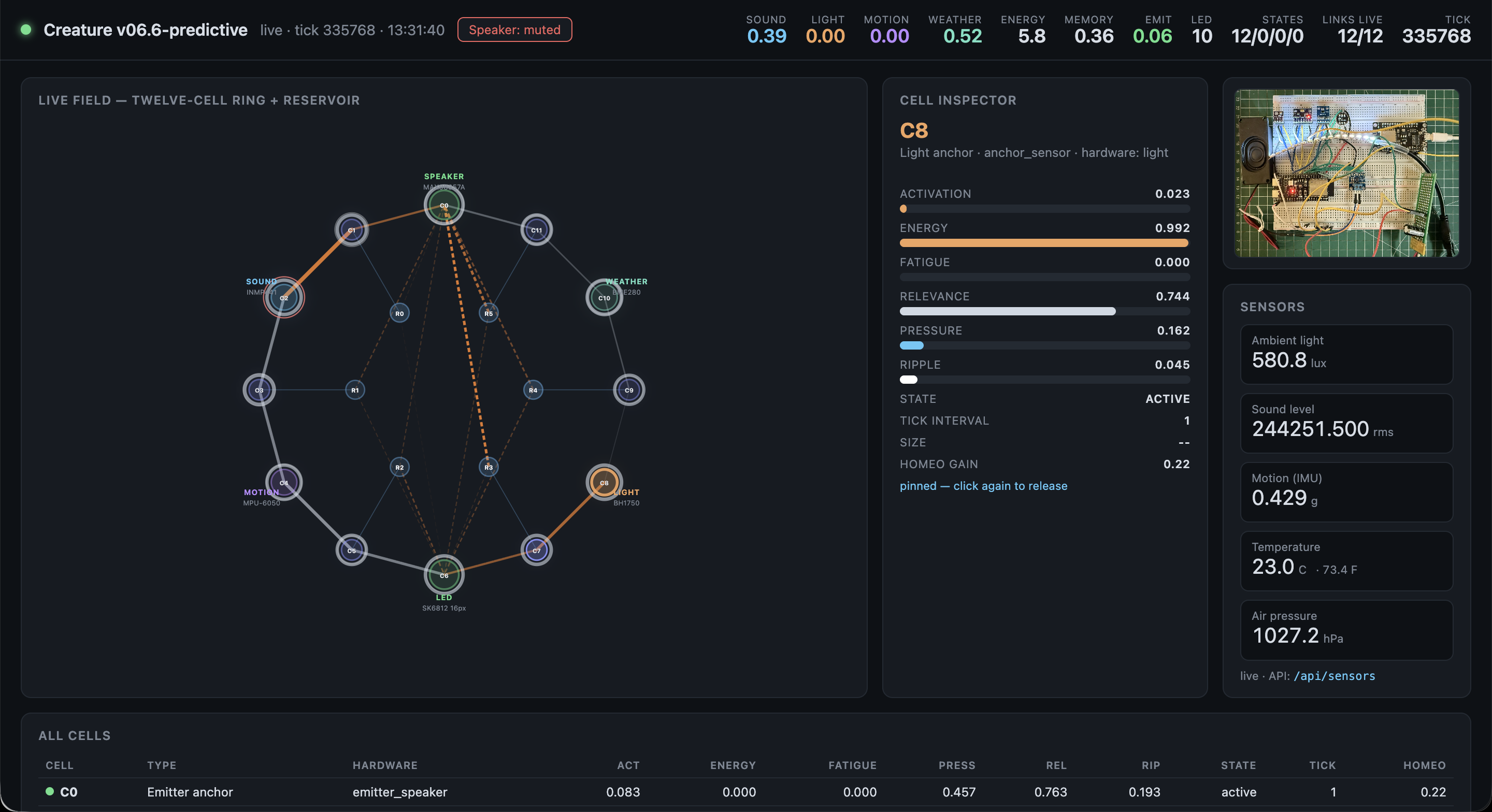Select reservoir node R5

tap(488, 313)
